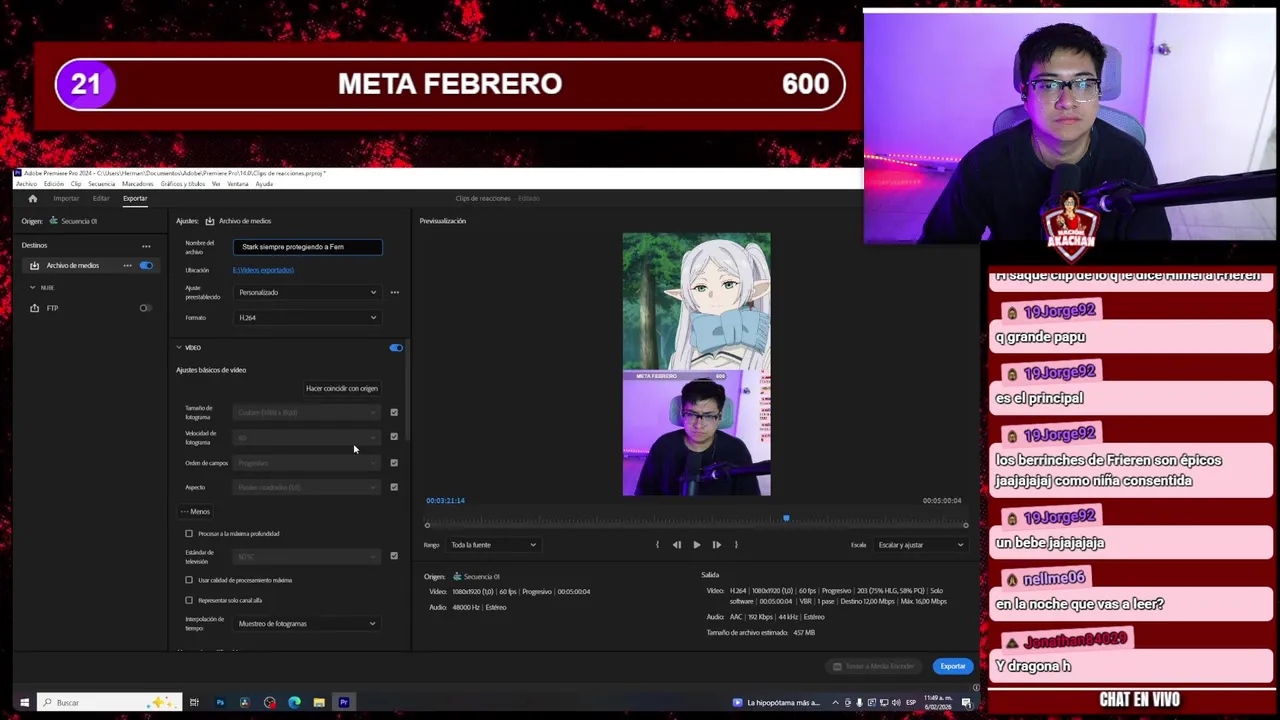
Task: Click the Exportar button
Action: 953,666
